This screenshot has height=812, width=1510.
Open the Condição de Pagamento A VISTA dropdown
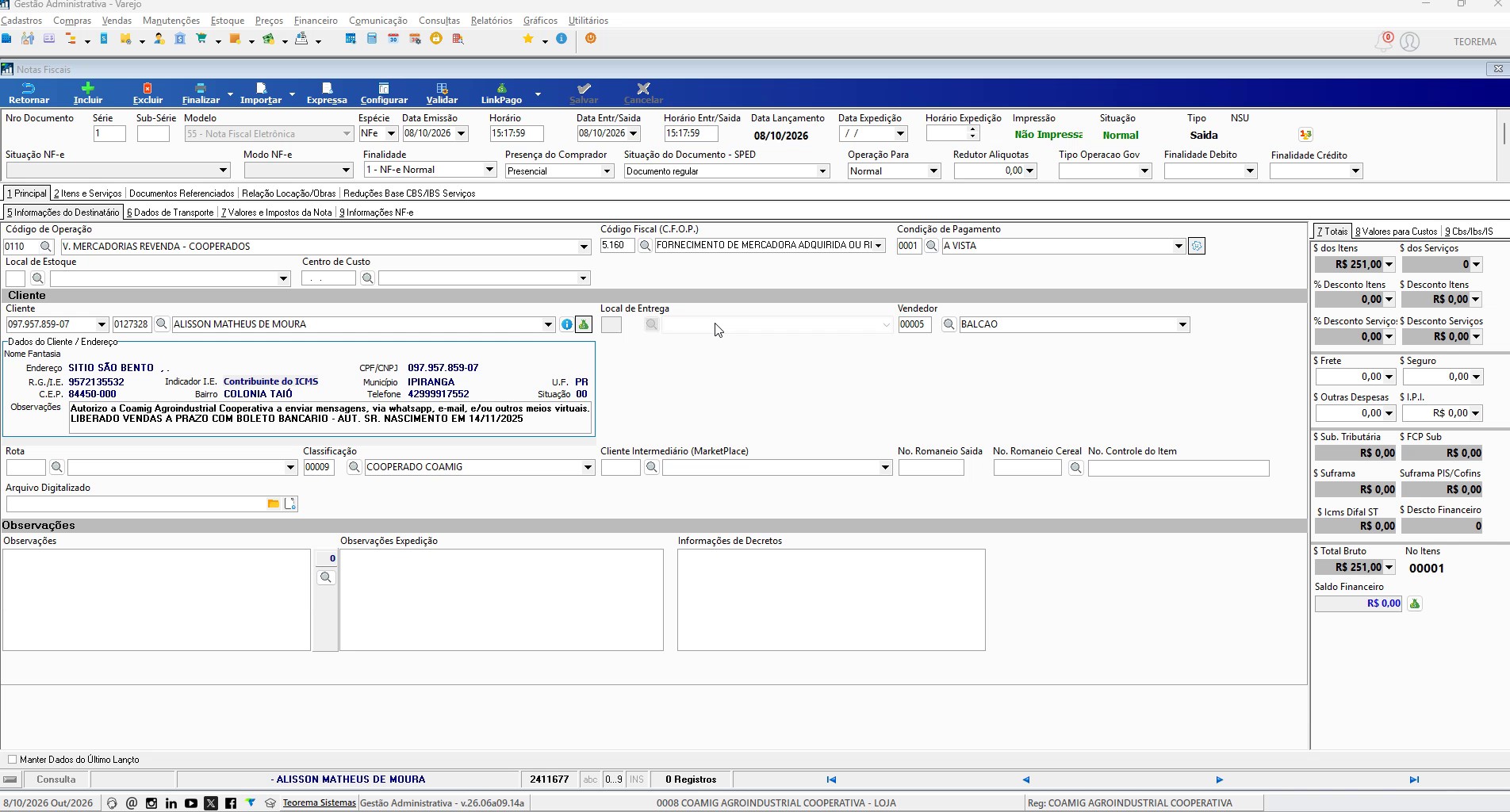coord(1178,246)
